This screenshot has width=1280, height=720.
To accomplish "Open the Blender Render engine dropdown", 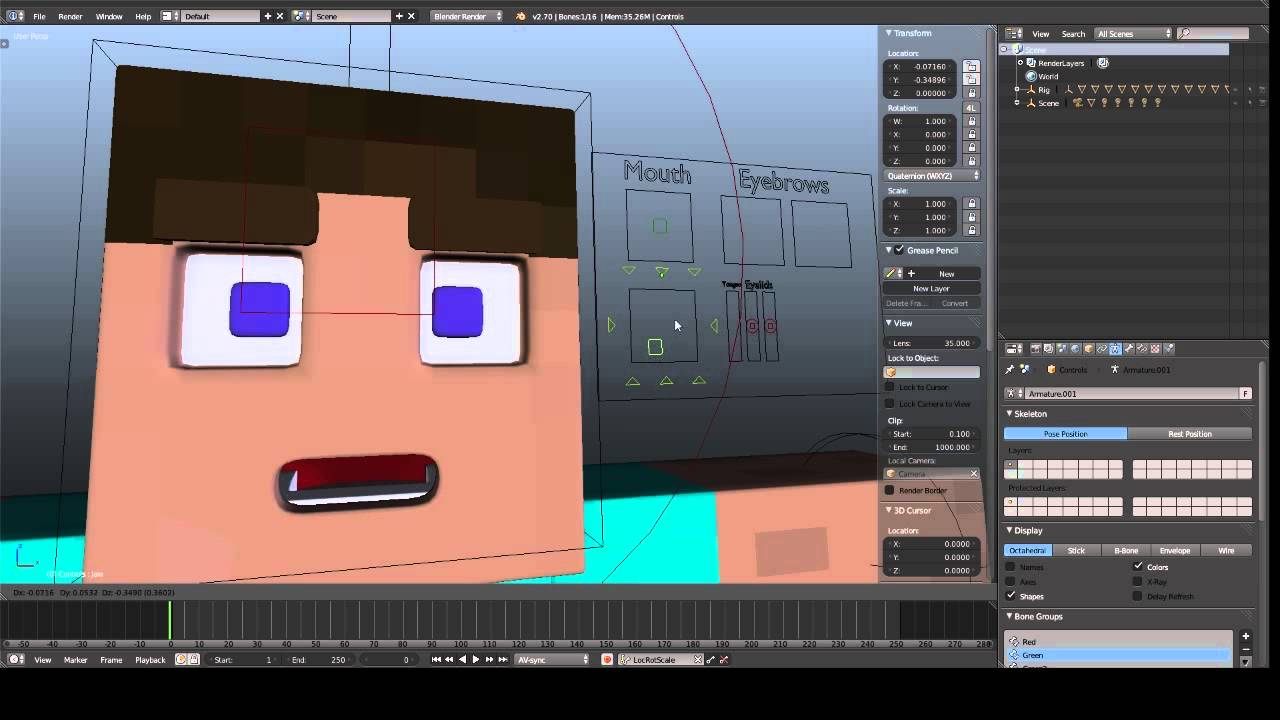I will (467, 16).
